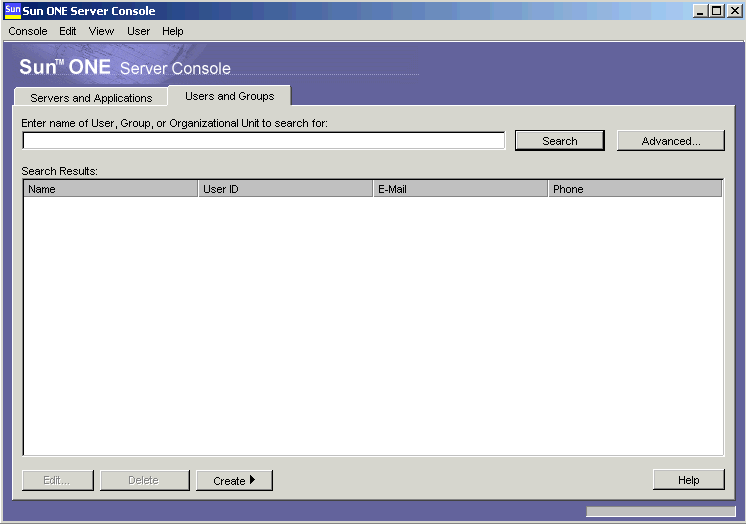Expand the Create dropdown button

coord(234,480)
